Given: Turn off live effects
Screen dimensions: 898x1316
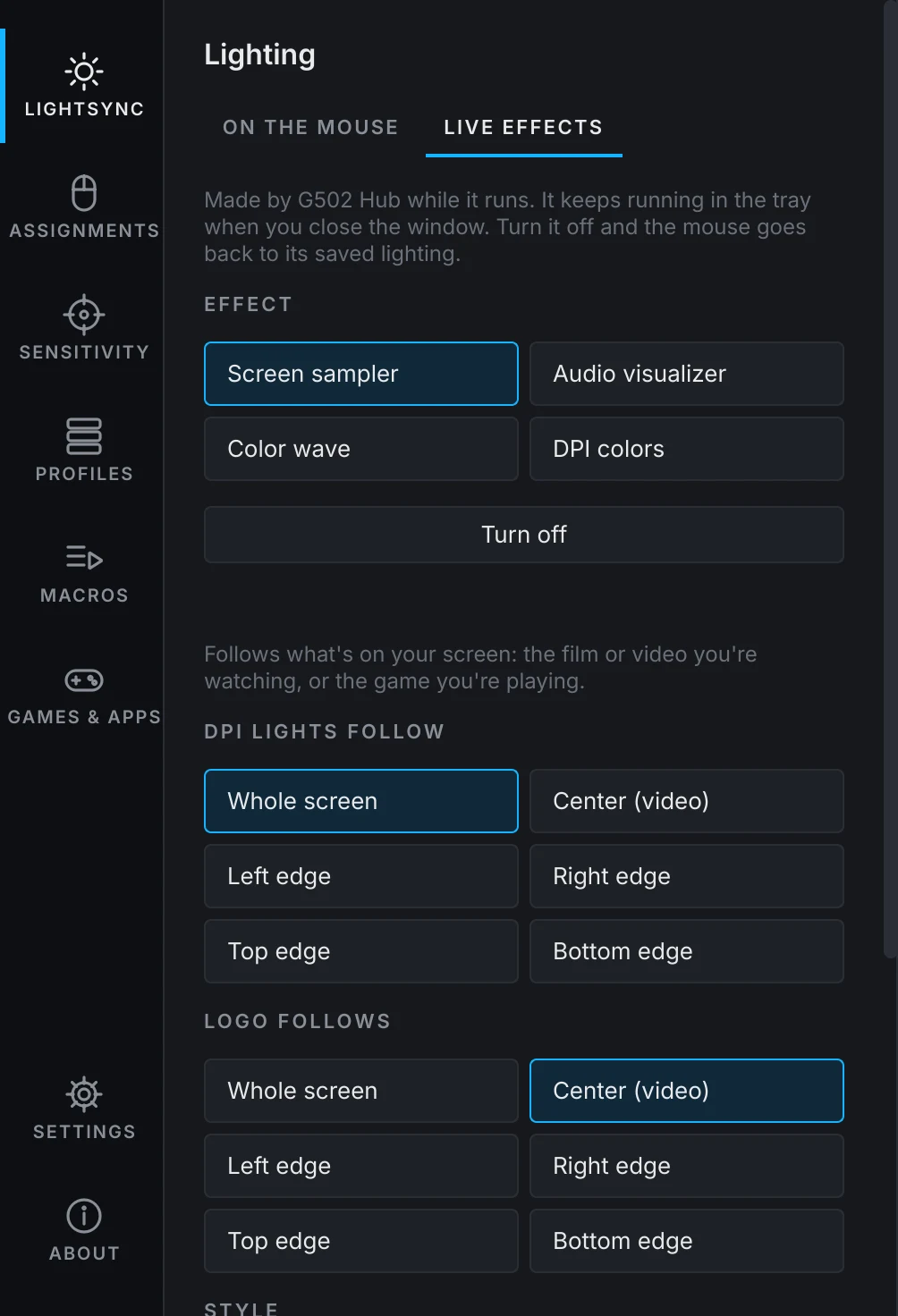Looking at the screenshot, I should click(524, 535).
